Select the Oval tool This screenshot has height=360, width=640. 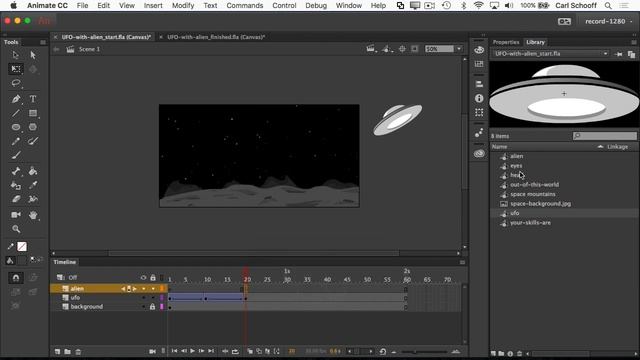pos(16,127)
